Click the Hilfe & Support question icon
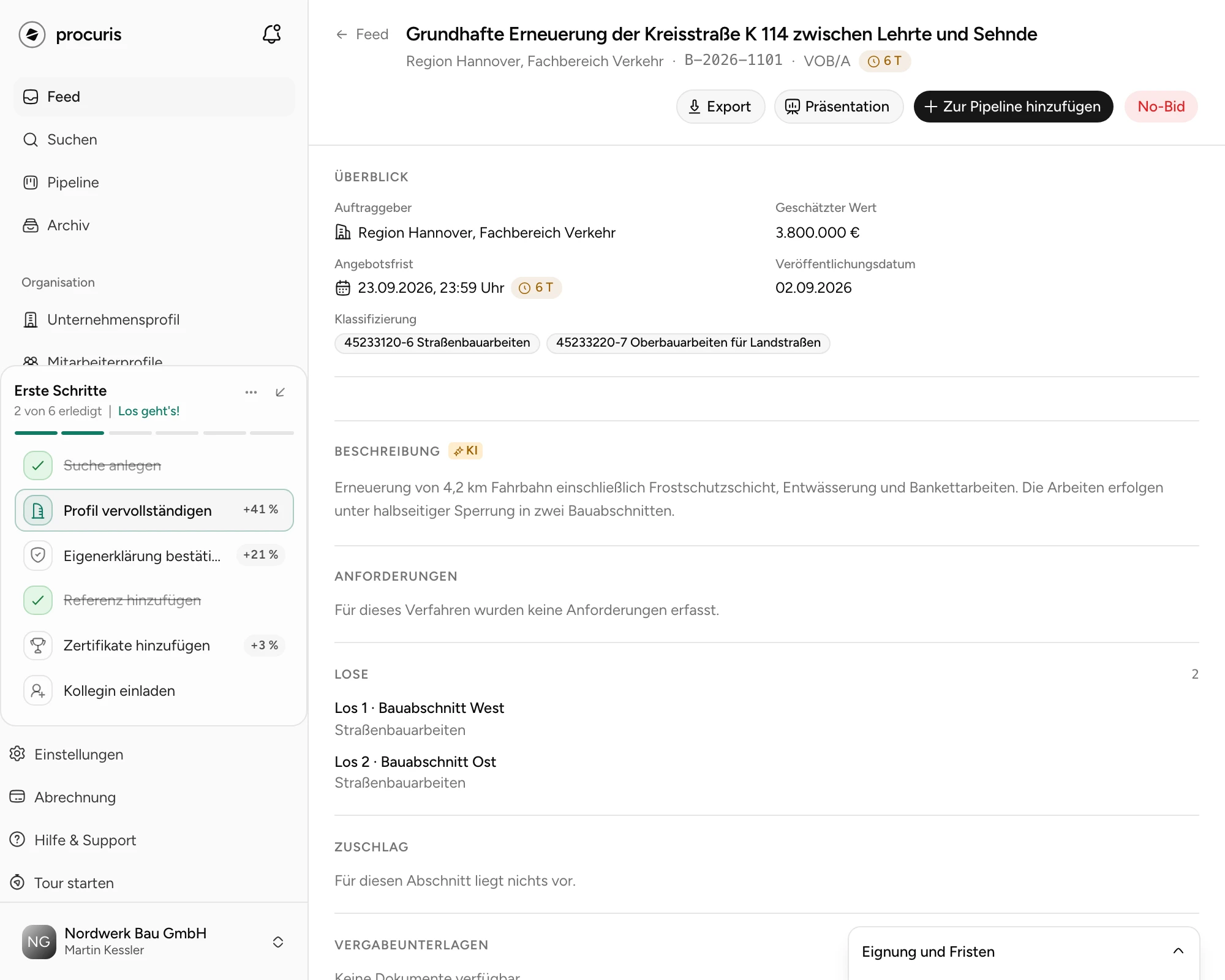Viewport: 1225px width, 980px height. pos(18,840)
